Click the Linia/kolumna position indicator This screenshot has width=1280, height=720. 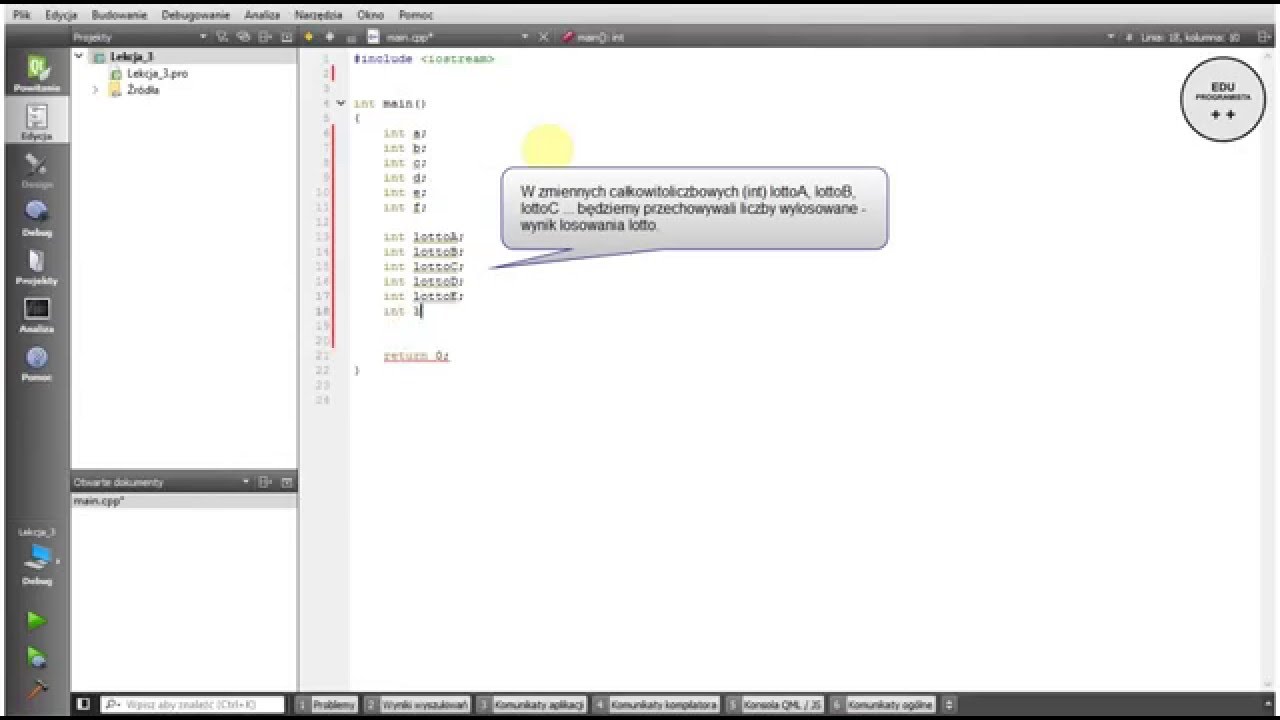pos(1190,37)
